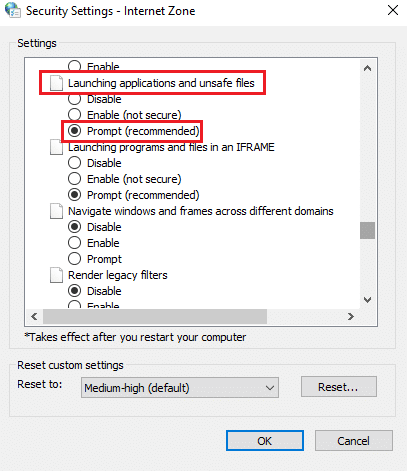Choose Prompt (recommended) for launching unsafe files
The width and height of the screenshot is (407, 471).
[x=134, y=131]
